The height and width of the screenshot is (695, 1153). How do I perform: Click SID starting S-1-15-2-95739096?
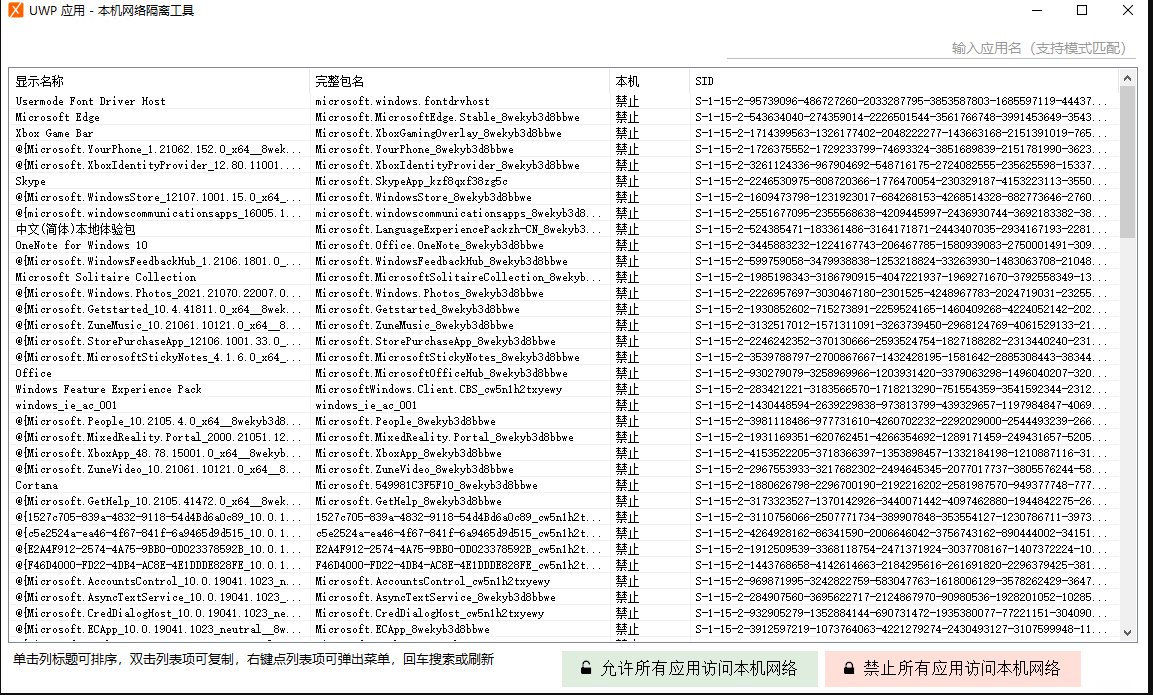(x=901, y=101)
